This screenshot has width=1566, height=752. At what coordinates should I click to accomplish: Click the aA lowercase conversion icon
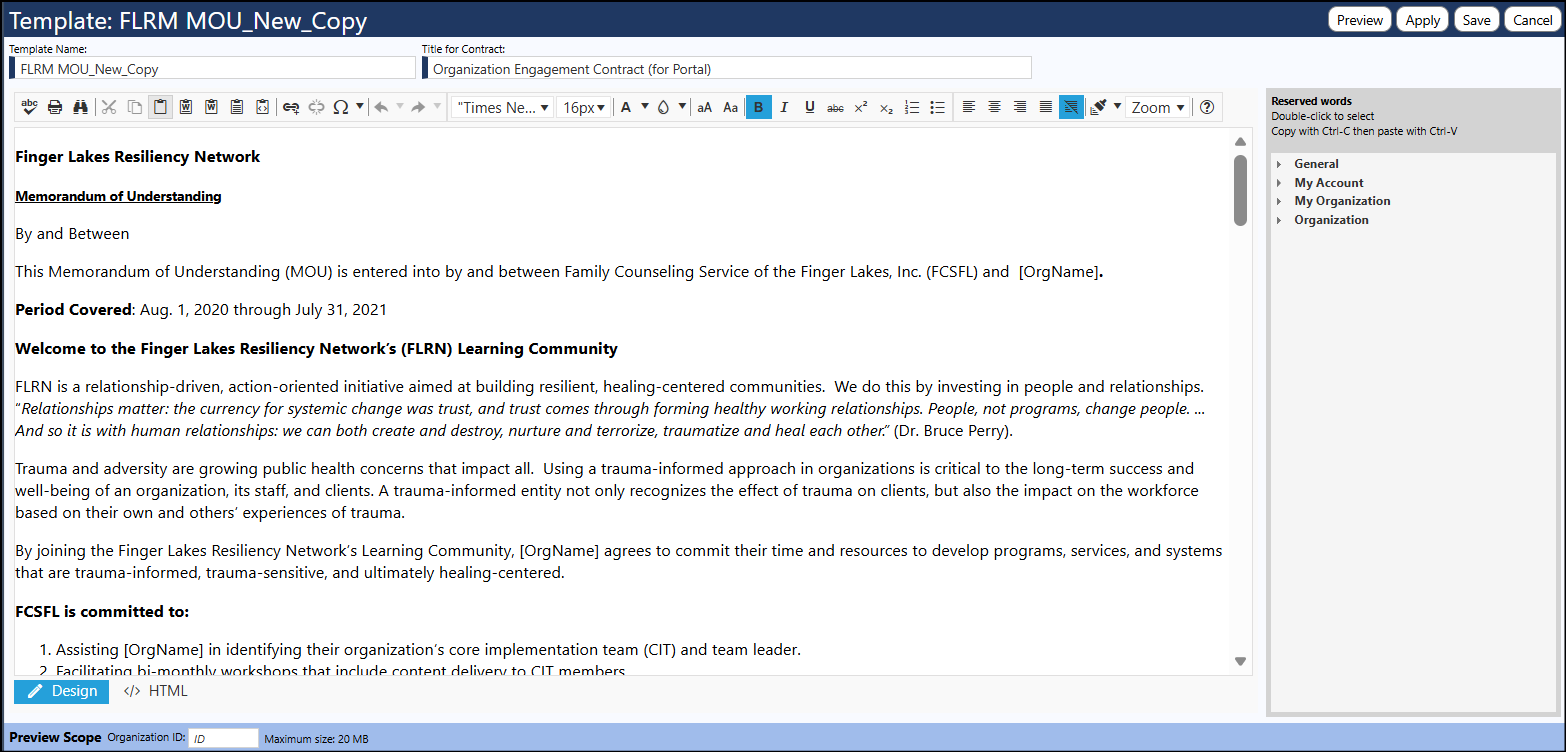click(705, 107)
